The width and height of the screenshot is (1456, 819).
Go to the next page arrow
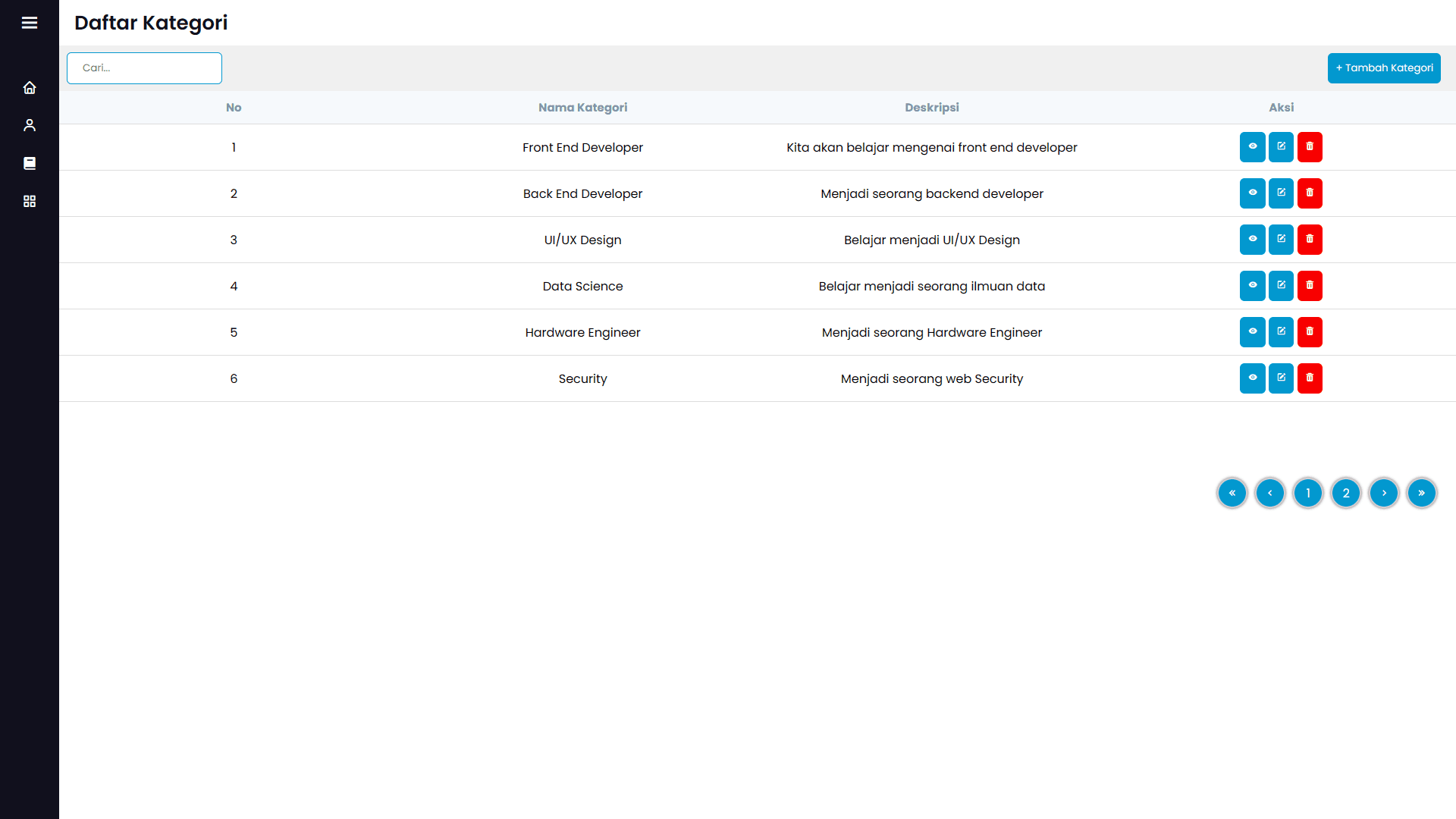1384,493
